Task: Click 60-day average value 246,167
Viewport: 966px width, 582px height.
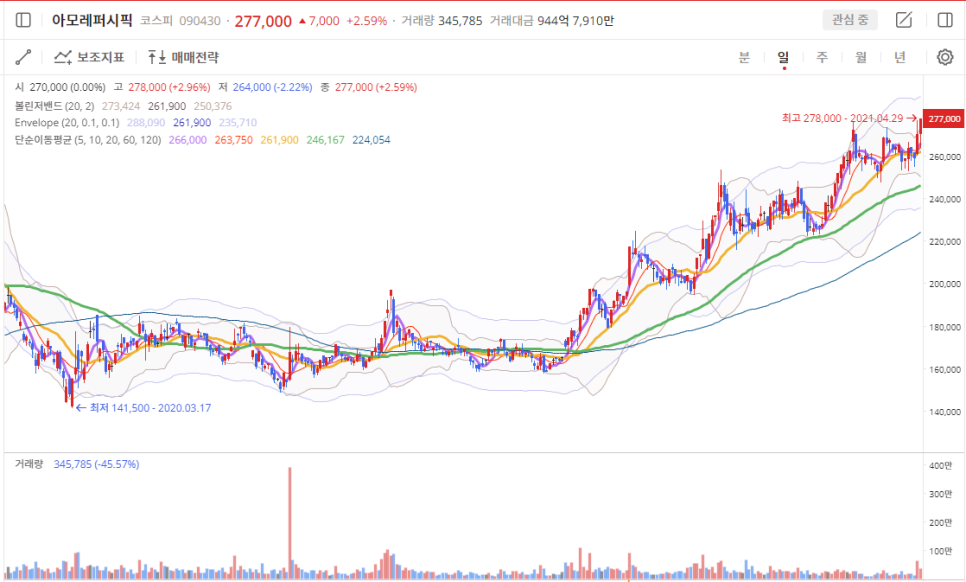Action: coord(325,140)
